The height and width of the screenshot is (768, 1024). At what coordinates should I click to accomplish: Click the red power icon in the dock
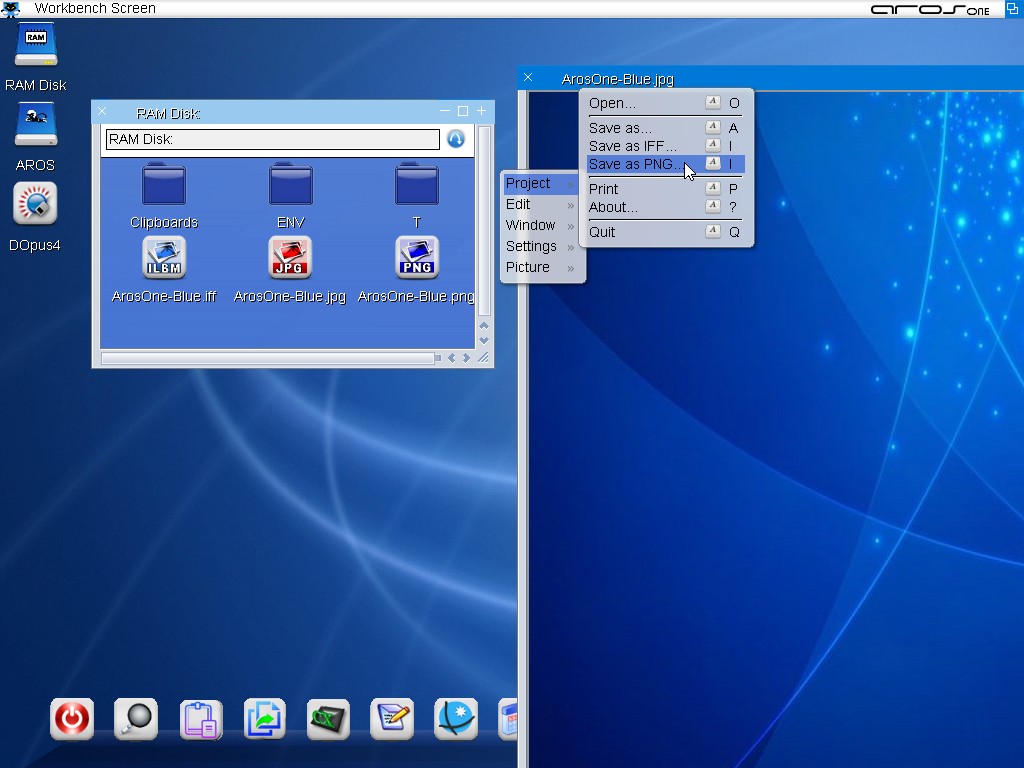click(x=72, y=719)
